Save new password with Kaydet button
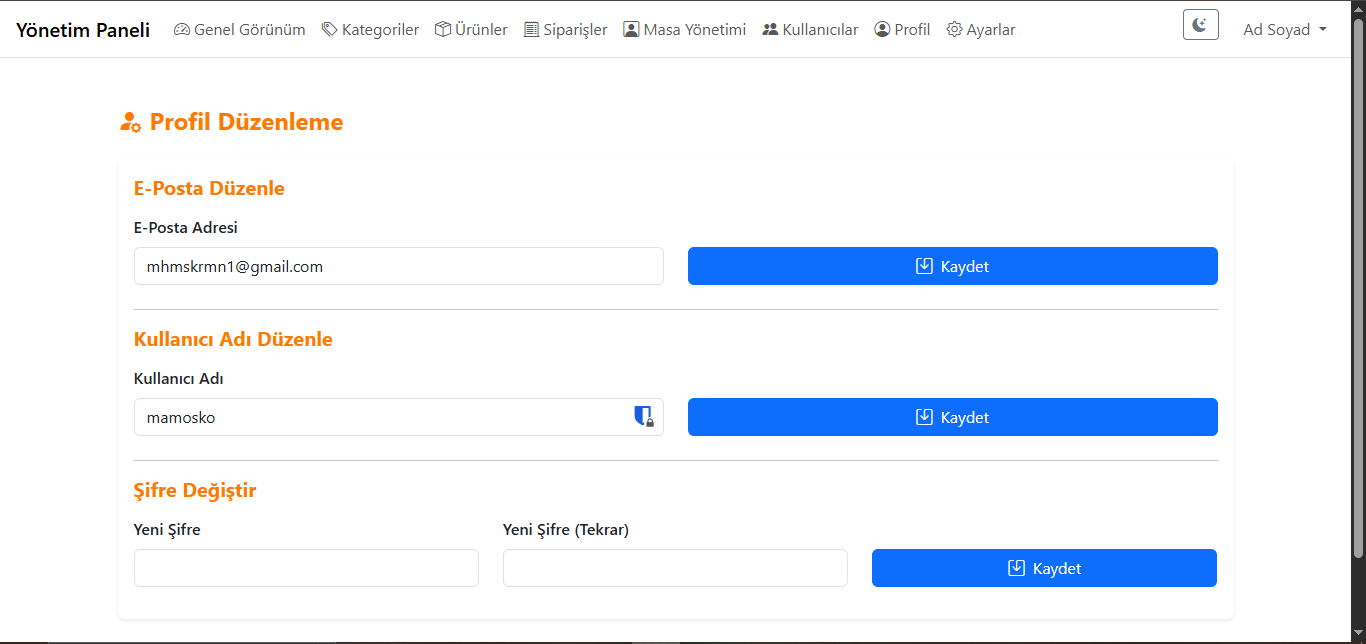 coord(1044,568)
